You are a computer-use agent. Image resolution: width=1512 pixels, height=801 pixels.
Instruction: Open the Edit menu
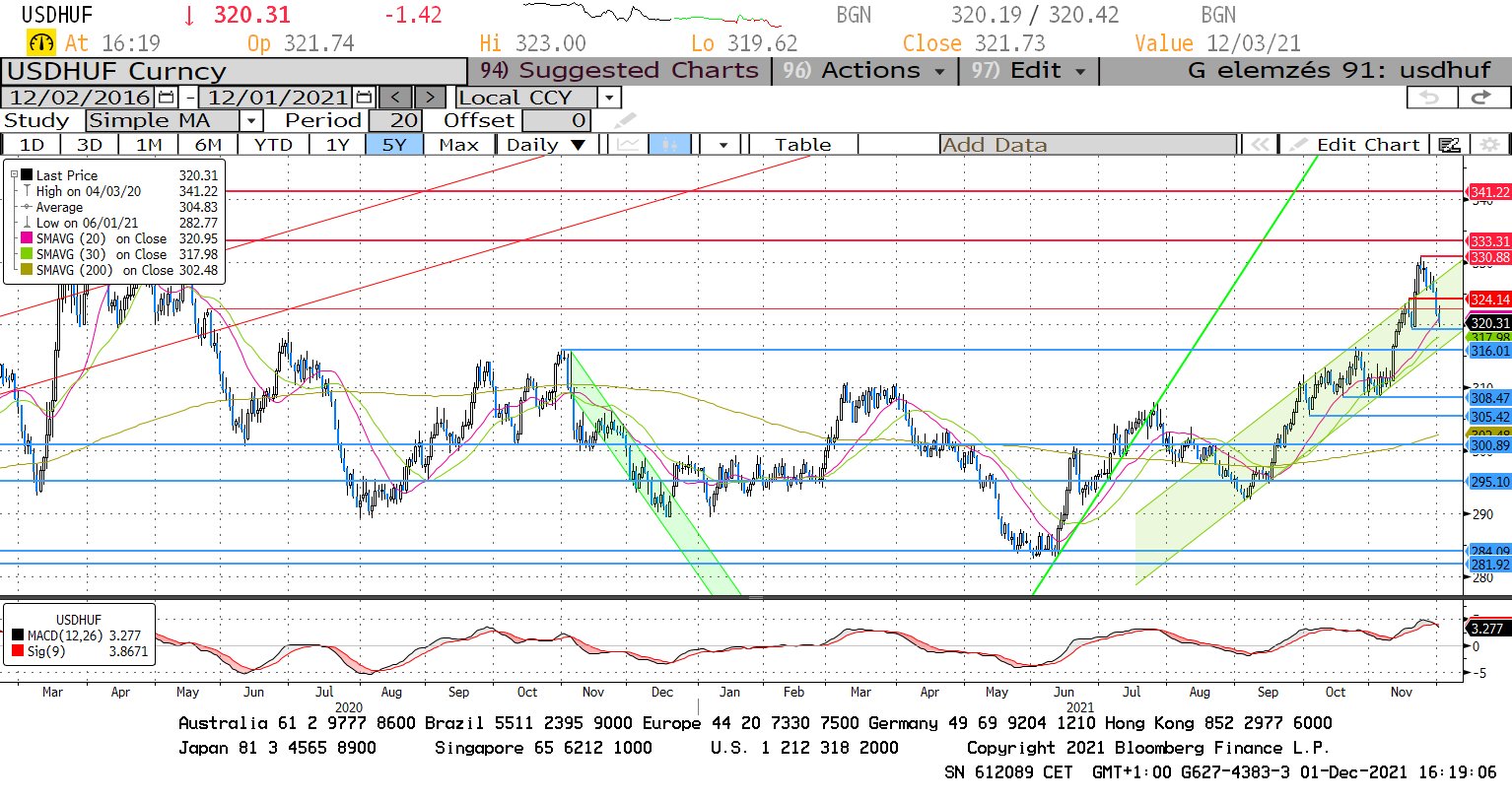coord(1027,71)
